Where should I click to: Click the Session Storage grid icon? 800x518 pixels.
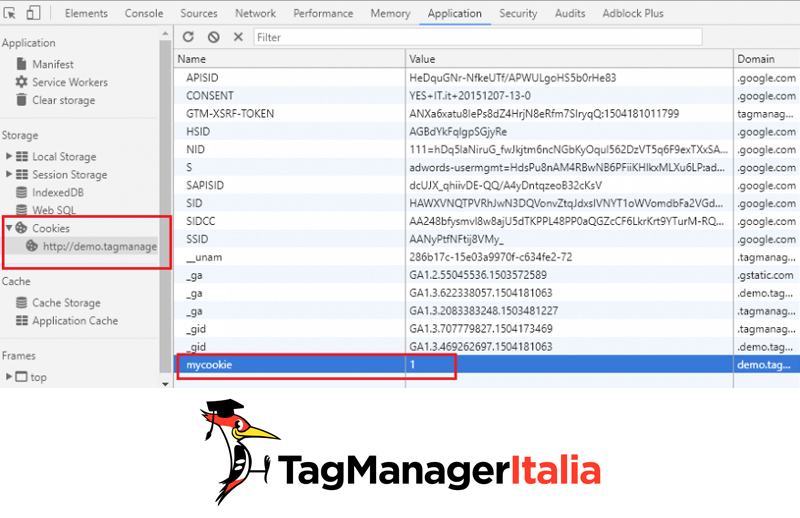click(22, 174)
